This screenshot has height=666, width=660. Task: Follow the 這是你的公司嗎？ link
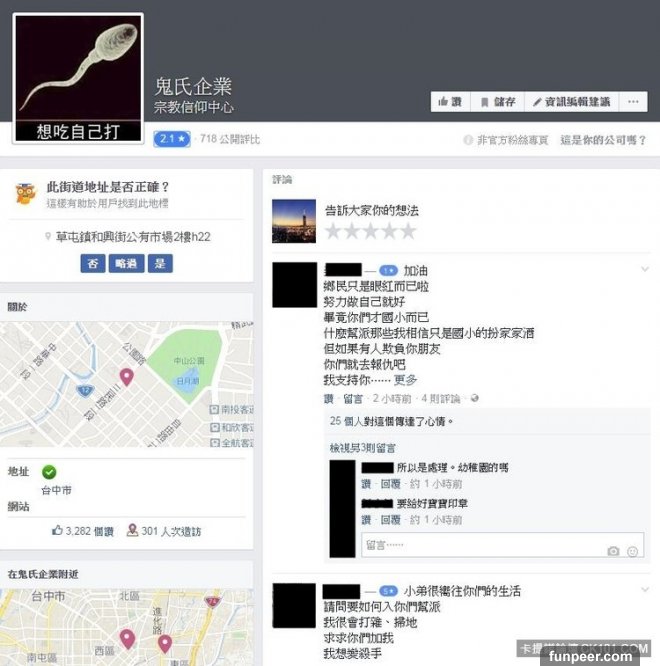[x=603, y=140]
